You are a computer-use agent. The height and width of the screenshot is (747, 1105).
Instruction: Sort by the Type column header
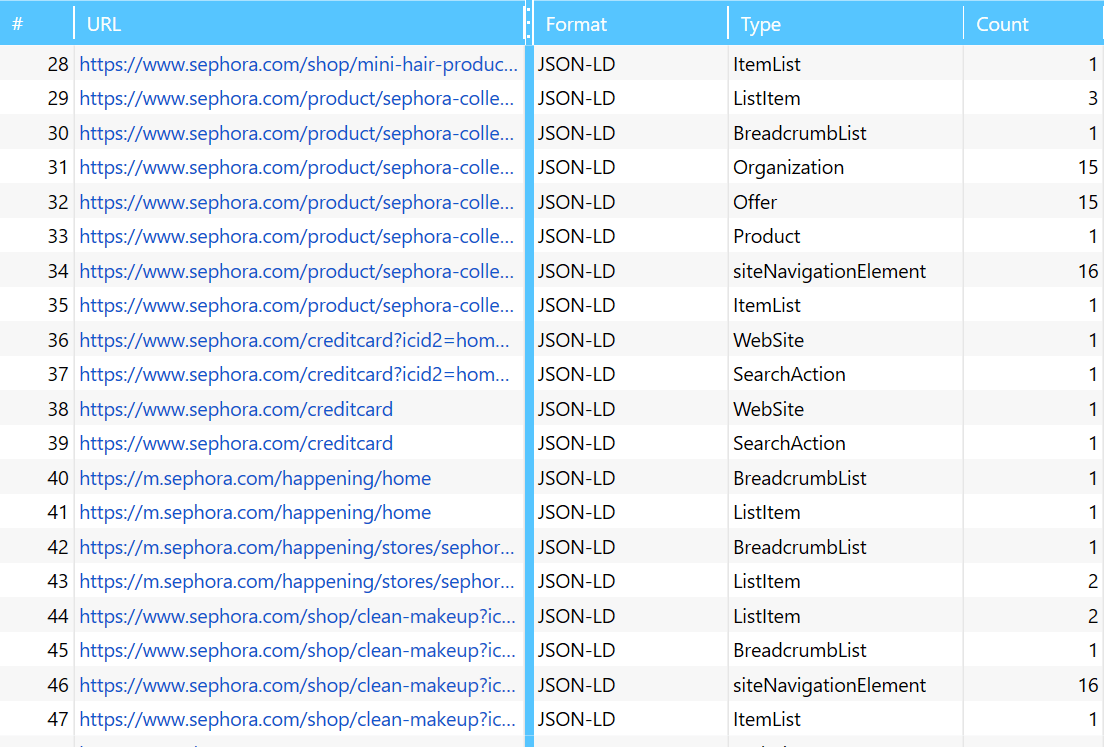846,23
